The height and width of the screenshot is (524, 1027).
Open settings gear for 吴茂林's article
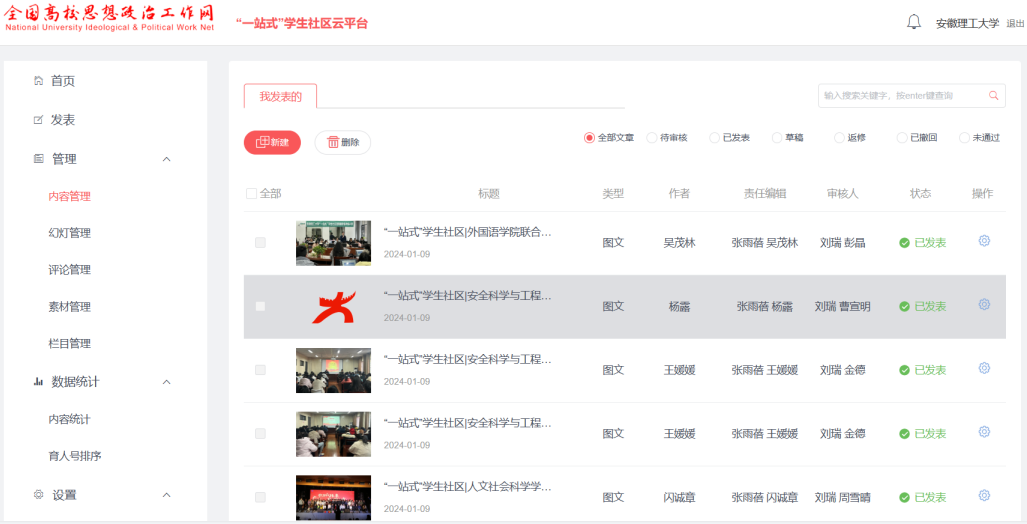pyautogui.click(x=984, y=241)
